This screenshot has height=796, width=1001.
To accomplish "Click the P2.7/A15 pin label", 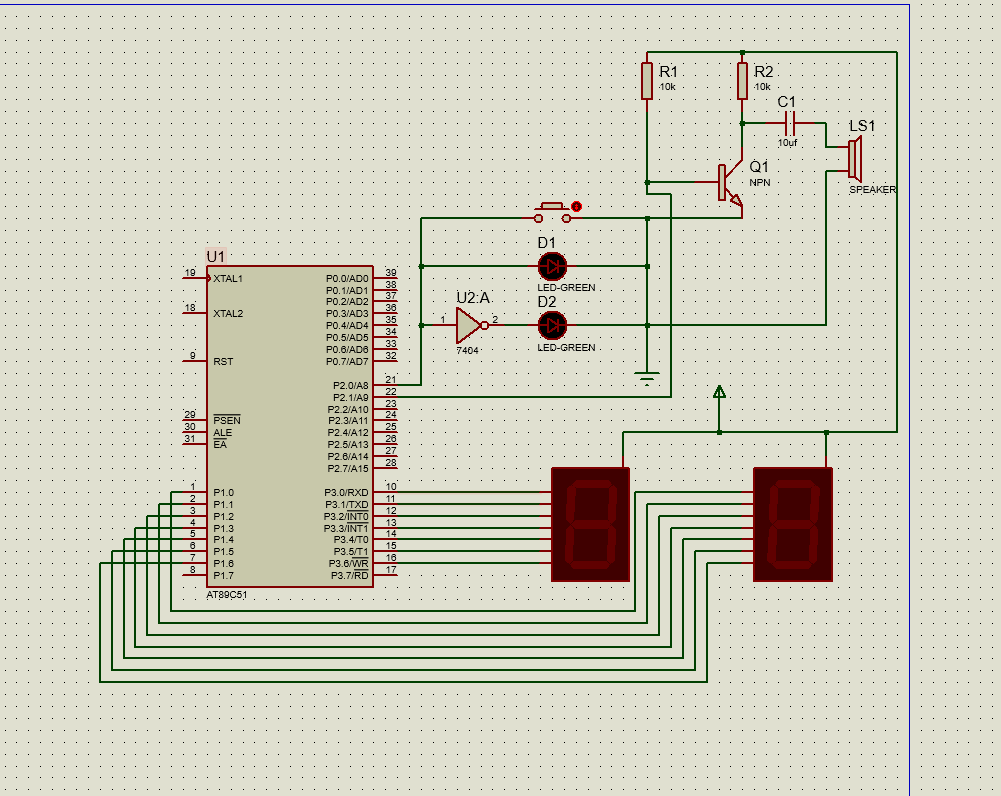I will [348, 469].
